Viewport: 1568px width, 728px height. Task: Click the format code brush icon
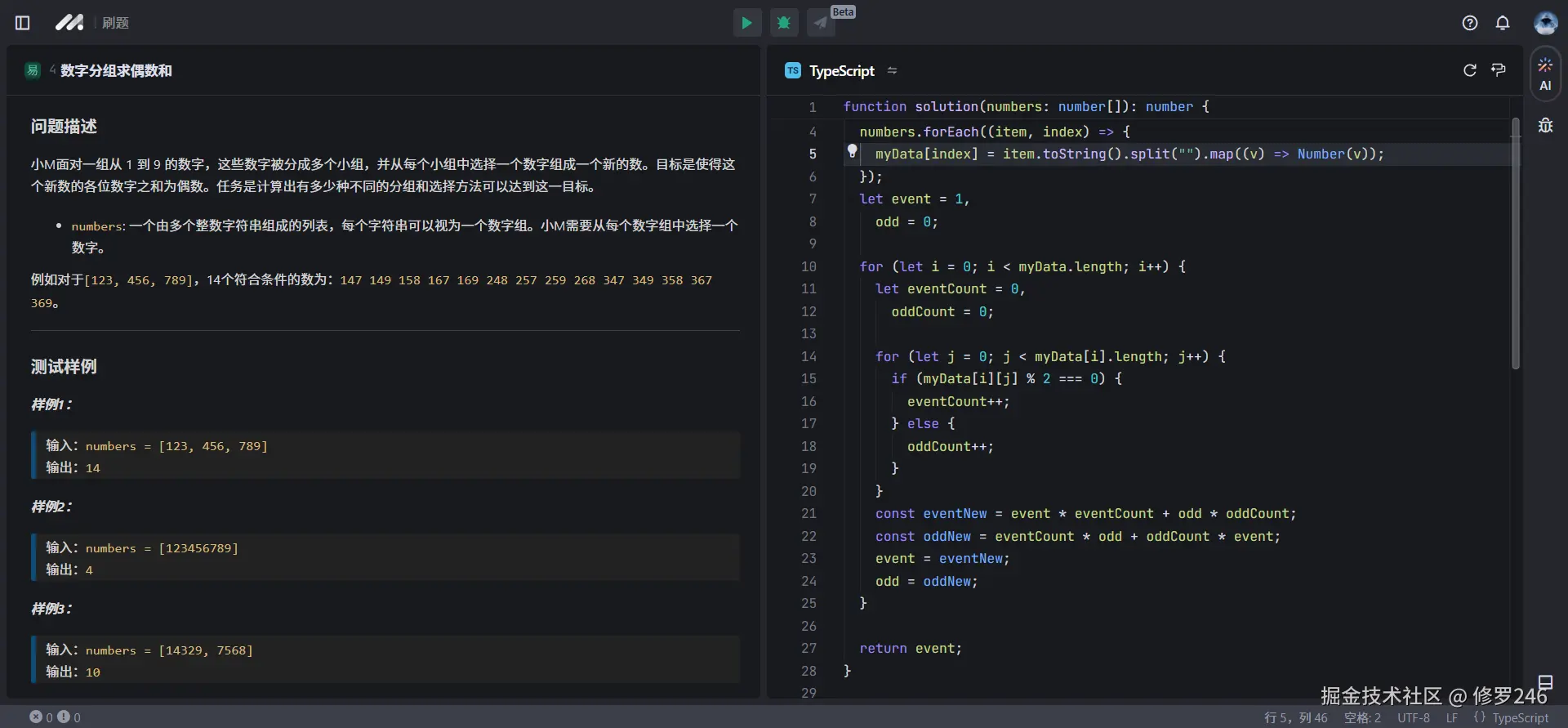pos(1499,70)
